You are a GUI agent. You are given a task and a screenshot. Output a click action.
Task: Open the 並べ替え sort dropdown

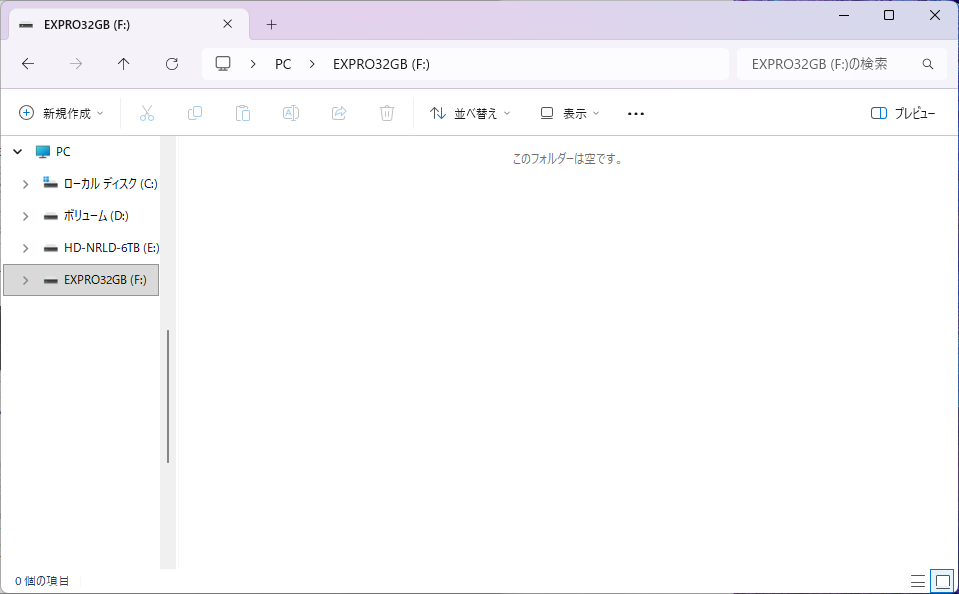(470, 114)
